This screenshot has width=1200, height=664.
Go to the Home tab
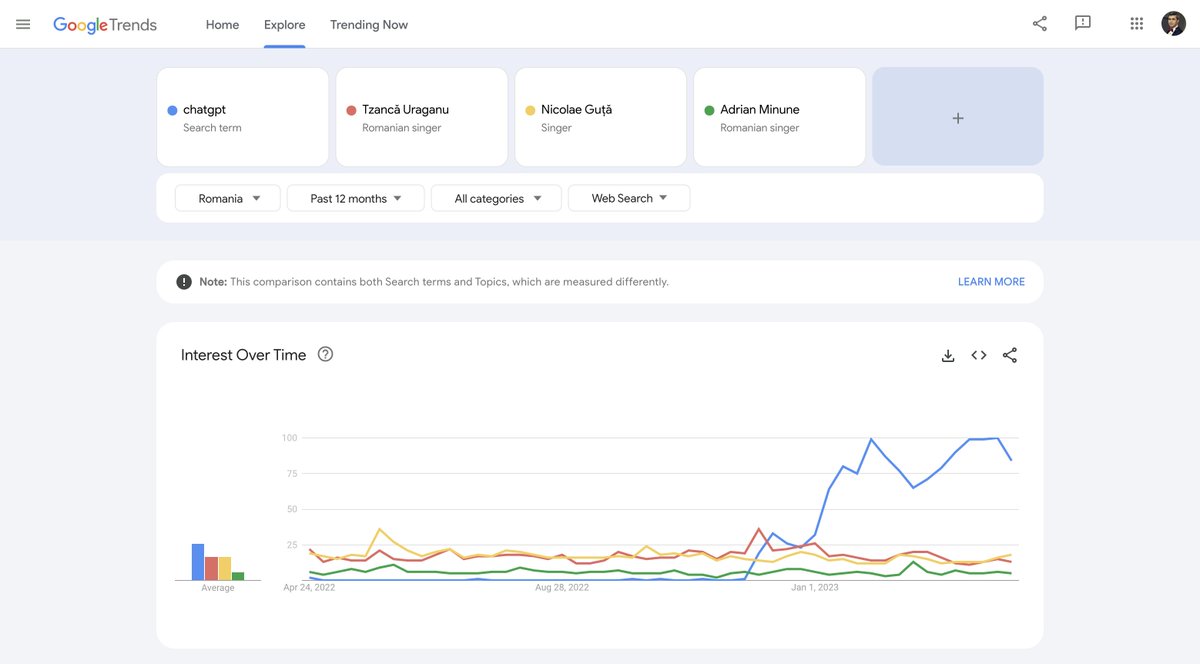(222, 25)
